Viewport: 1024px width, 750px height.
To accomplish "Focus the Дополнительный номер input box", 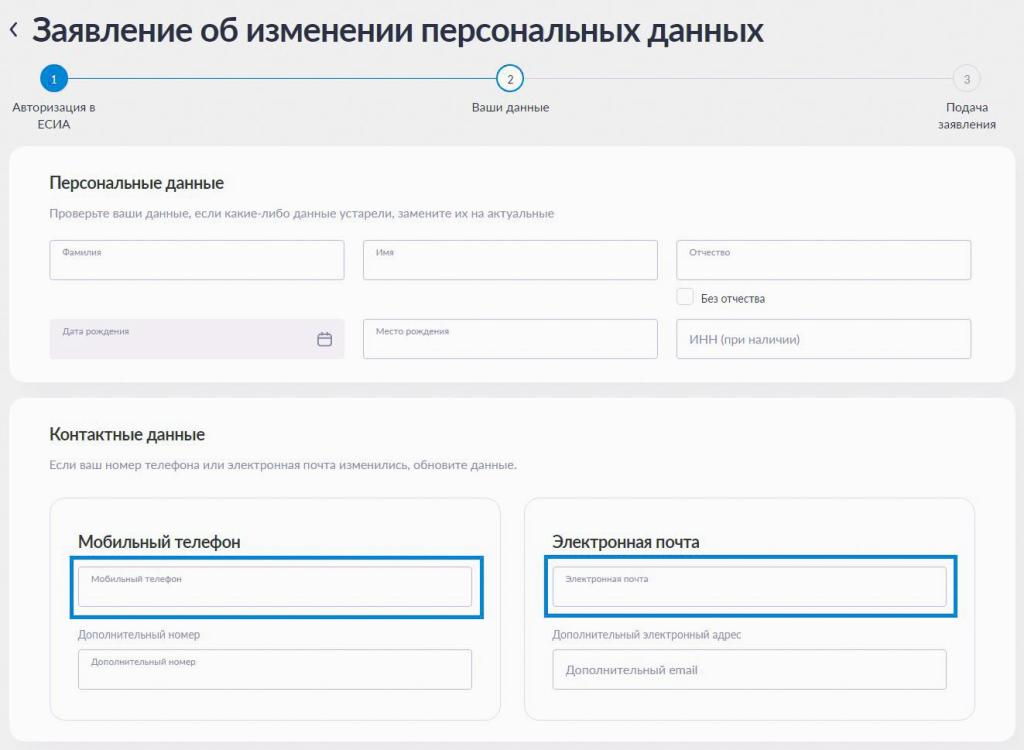I will [x=274, y=670].
